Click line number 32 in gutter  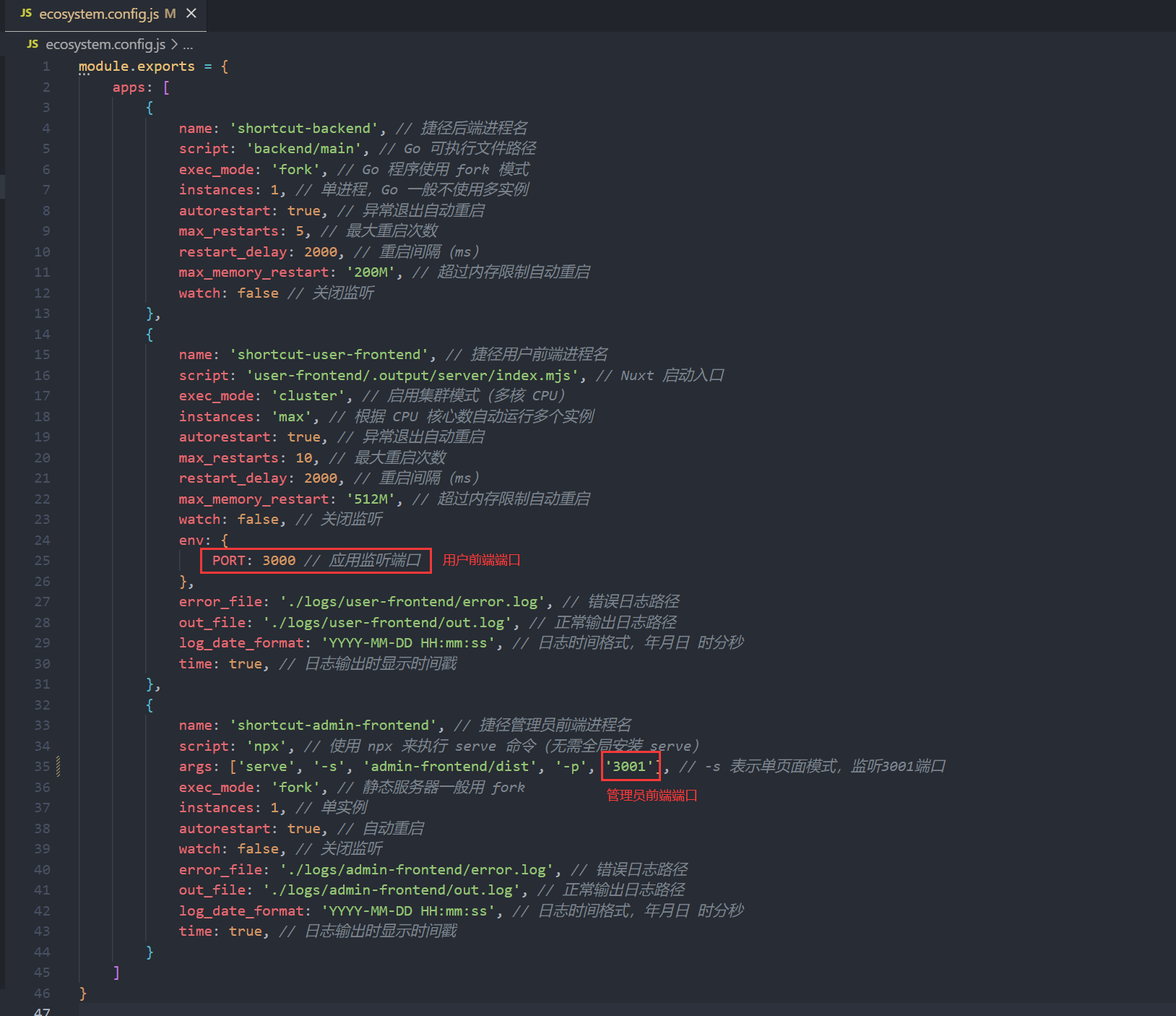[x=43, y=705]
